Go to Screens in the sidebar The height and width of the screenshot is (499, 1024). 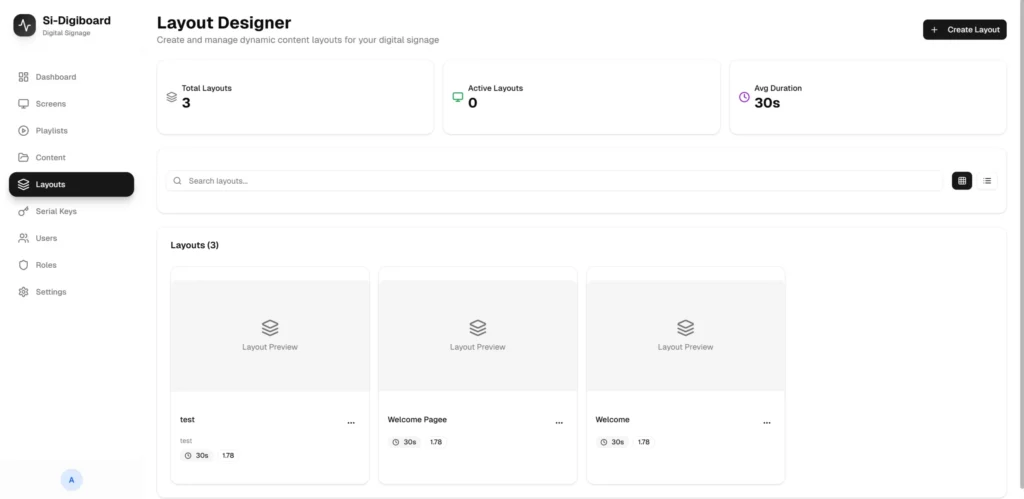pos(50,104)
